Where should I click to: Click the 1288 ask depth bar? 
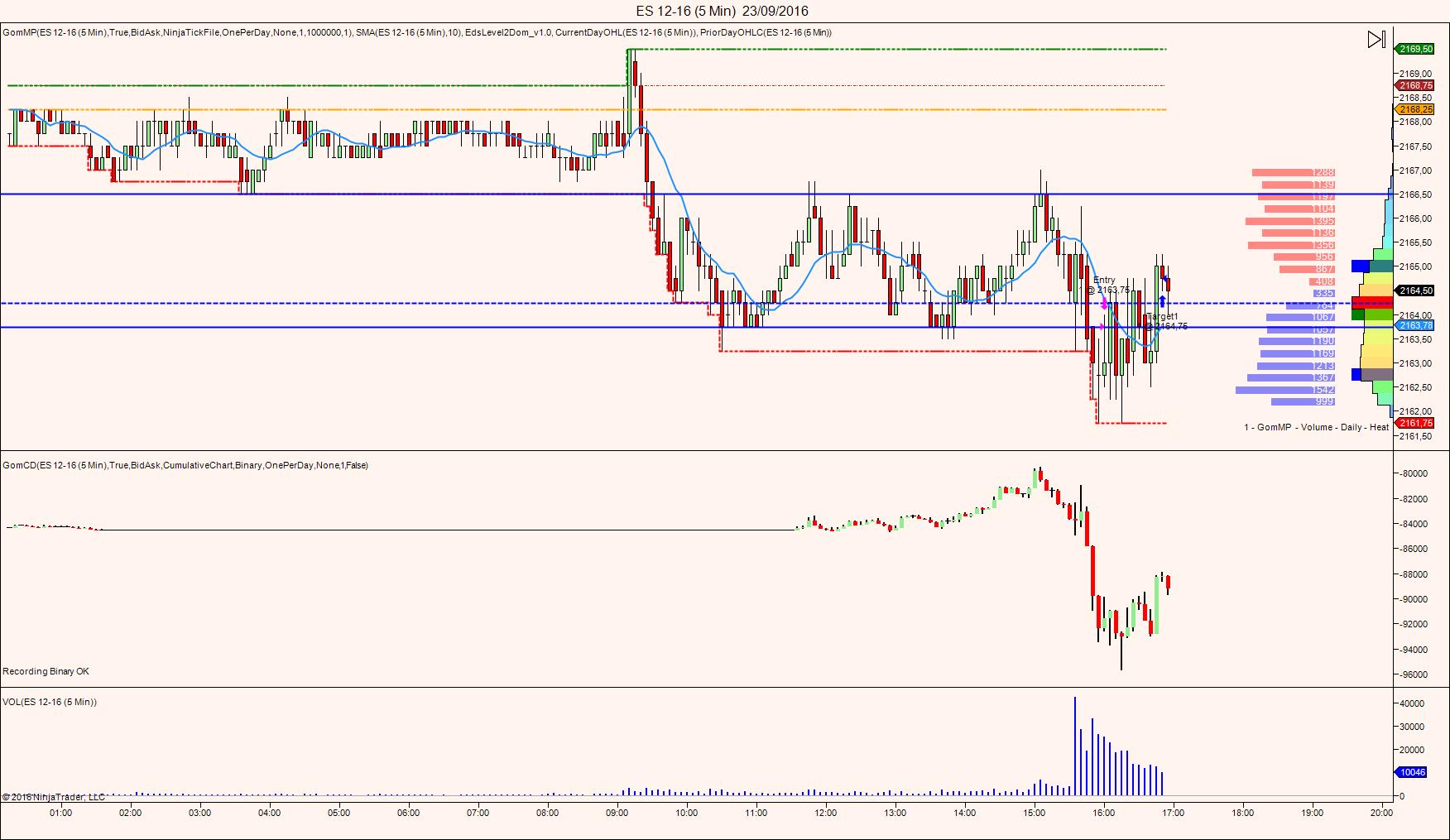(1294, 172)
